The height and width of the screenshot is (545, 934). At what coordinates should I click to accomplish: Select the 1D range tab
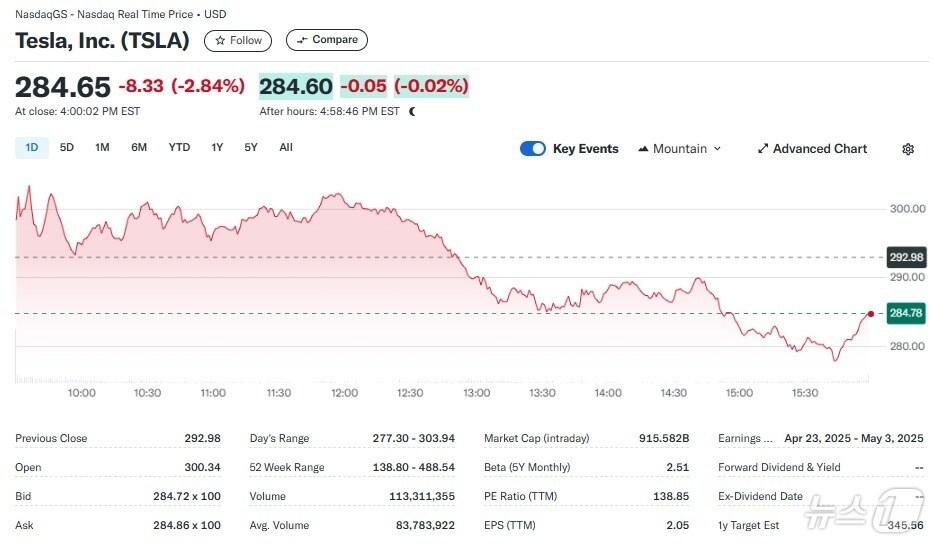pos(31,148)
